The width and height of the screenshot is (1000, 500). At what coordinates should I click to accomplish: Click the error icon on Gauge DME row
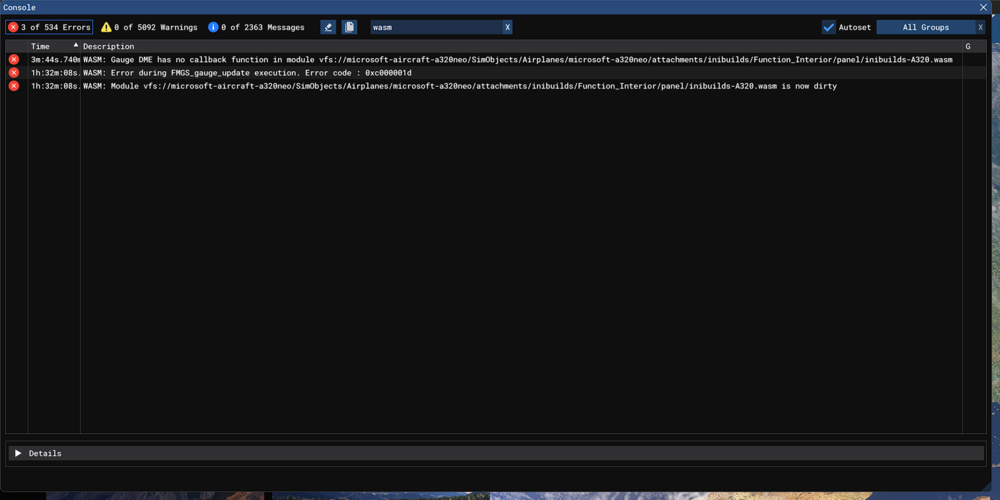tap(13, 59)
